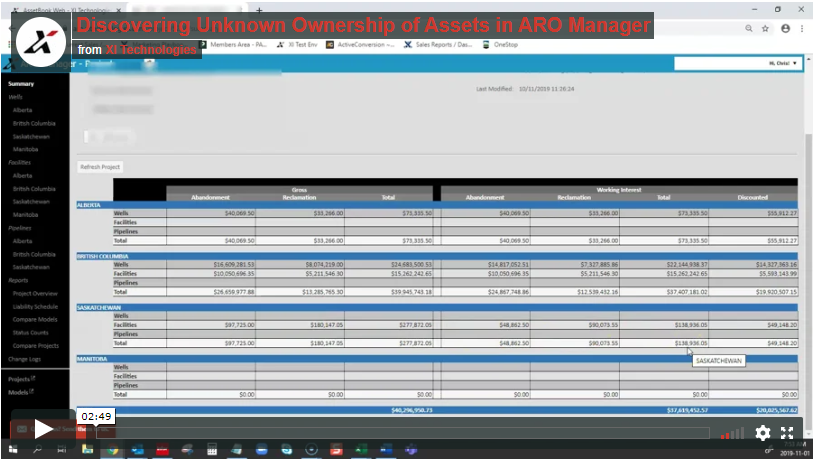Open Chrome from the taskbar

[112, 449]
